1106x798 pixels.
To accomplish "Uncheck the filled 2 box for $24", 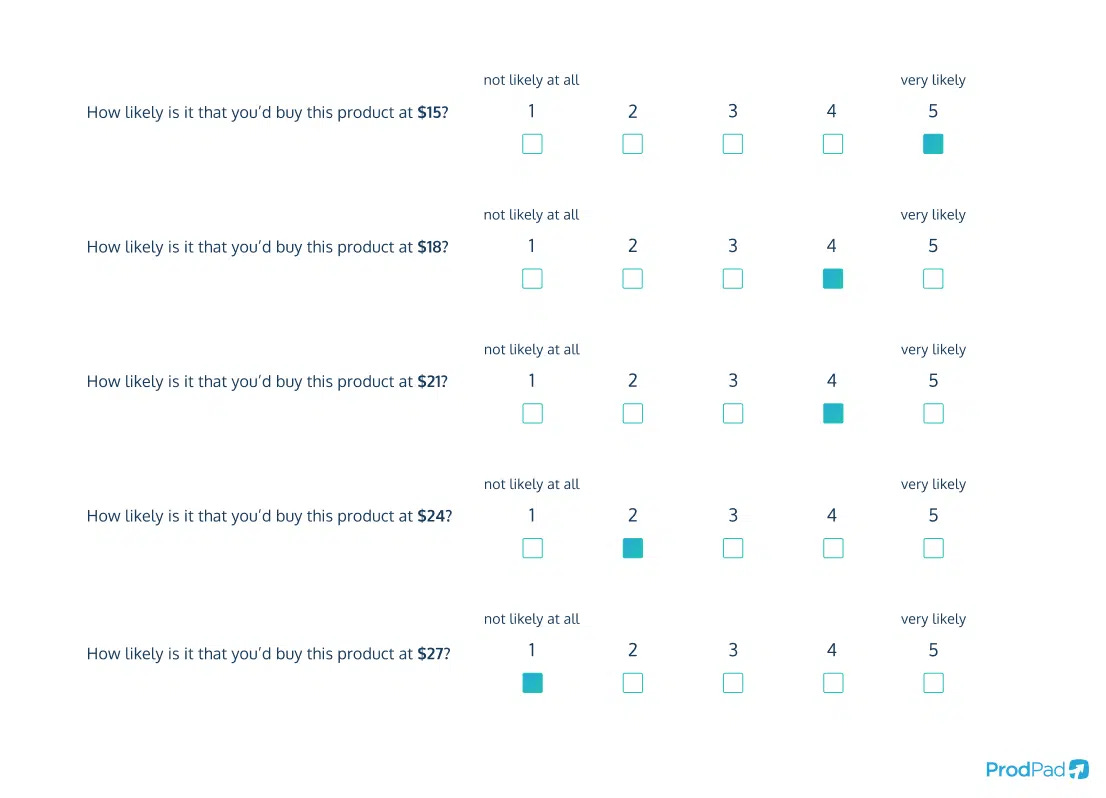I will click(633, 548).
